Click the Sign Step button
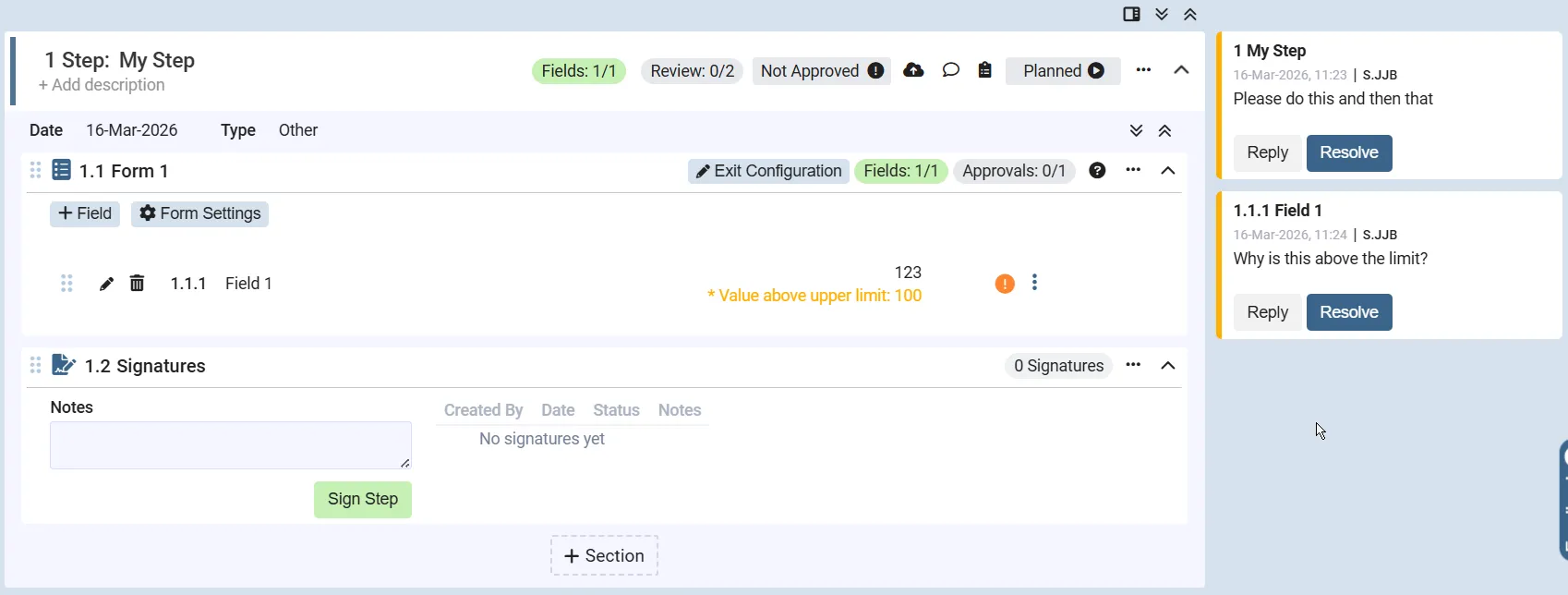This screenshot has width=1568, height=595. (363, 500)
